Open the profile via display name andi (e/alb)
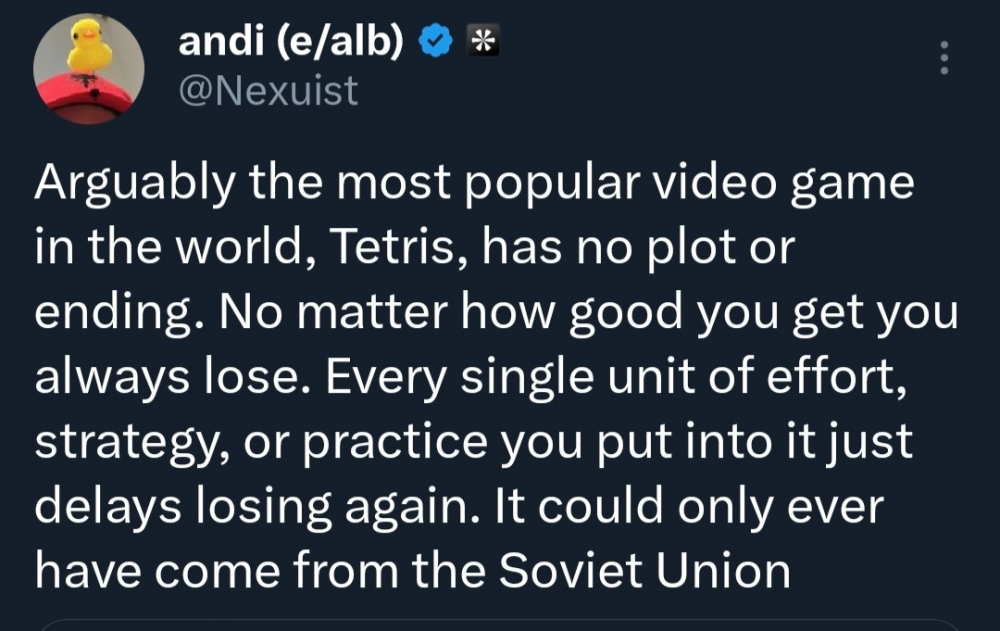 [x=292, y=43]
